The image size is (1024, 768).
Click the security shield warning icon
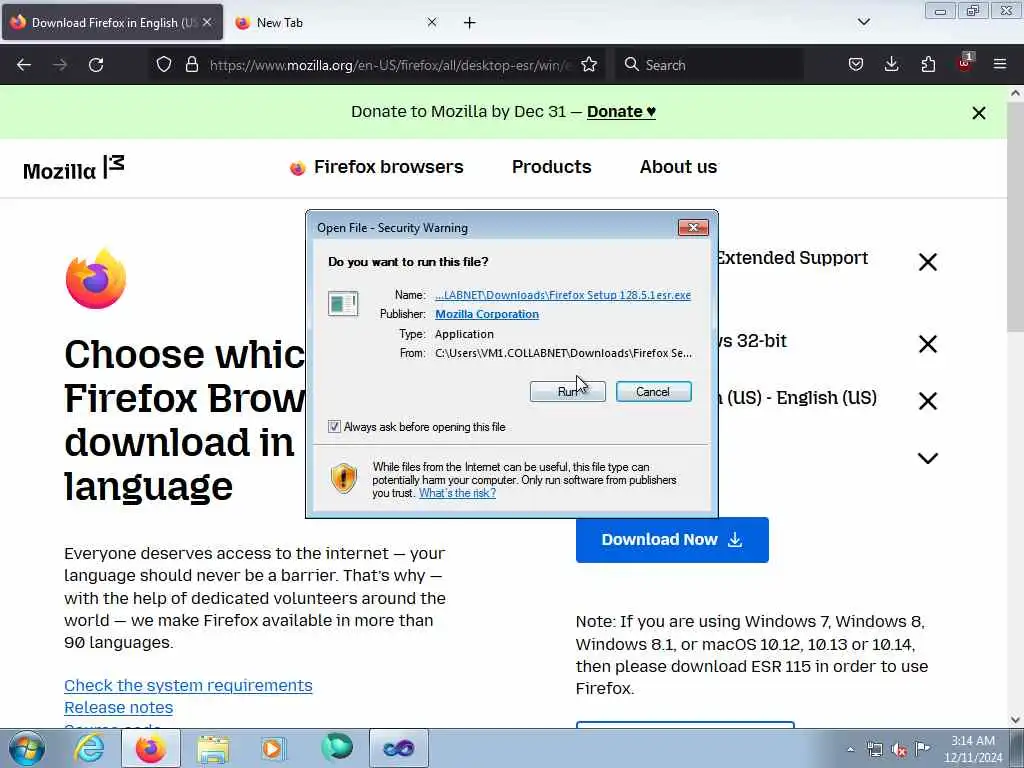click(x=344, y=478)
